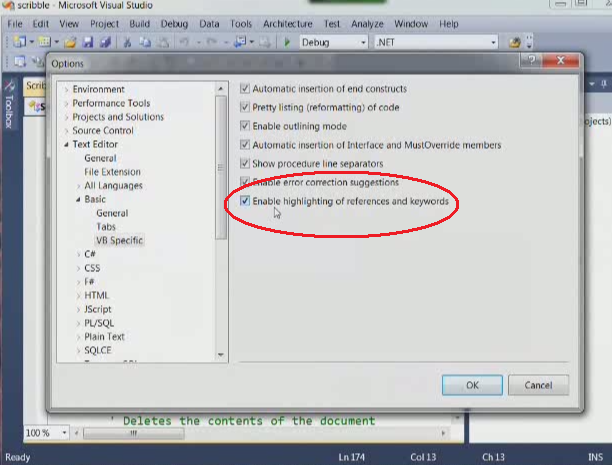
Task: Open the Architecture menu
Action: coord(288,24)
